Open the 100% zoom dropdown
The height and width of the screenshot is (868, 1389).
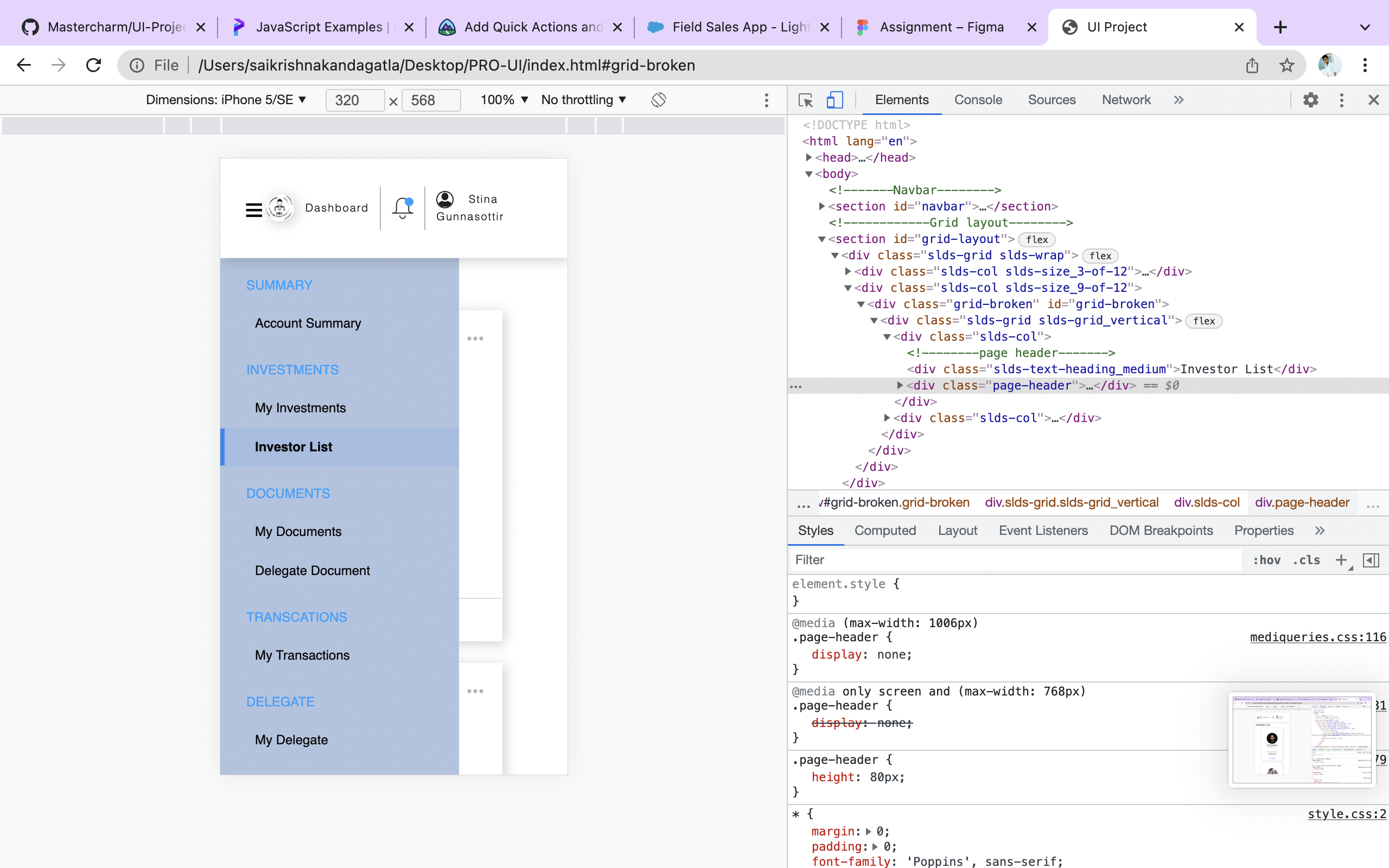coord(504,100)
